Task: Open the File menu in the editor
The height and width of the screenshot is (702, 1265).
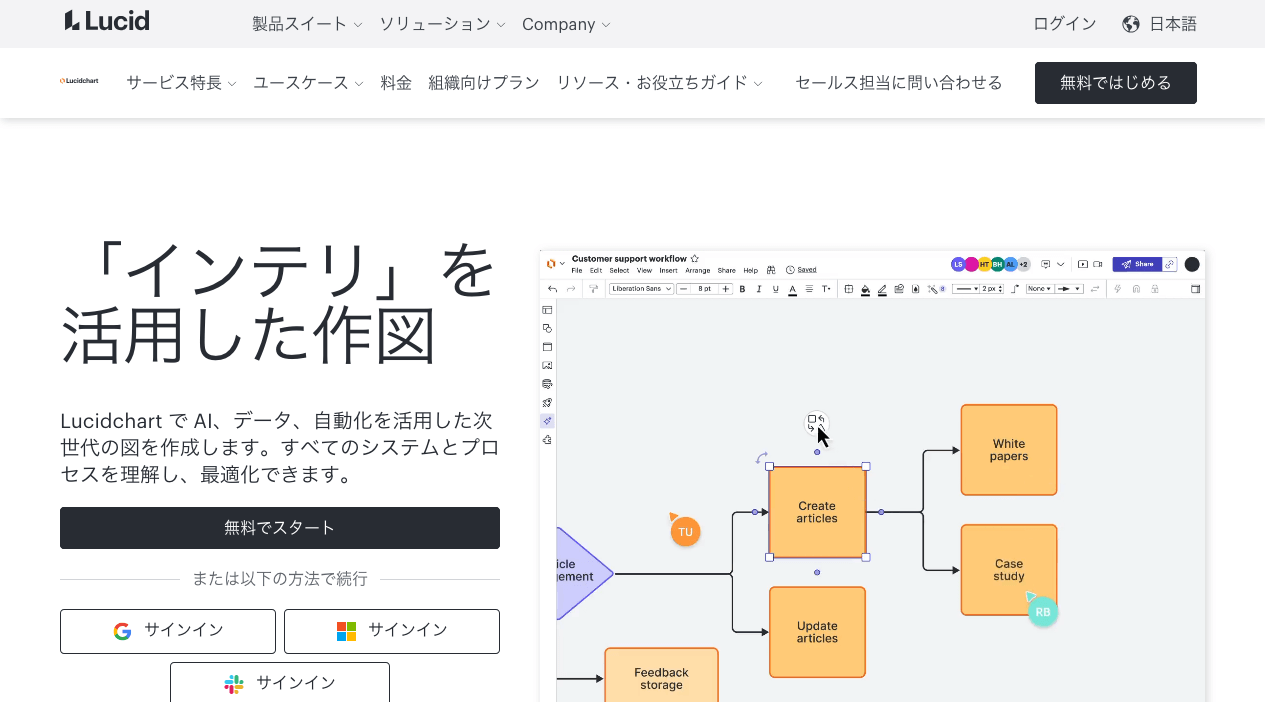Action: (x=577, y=270)
